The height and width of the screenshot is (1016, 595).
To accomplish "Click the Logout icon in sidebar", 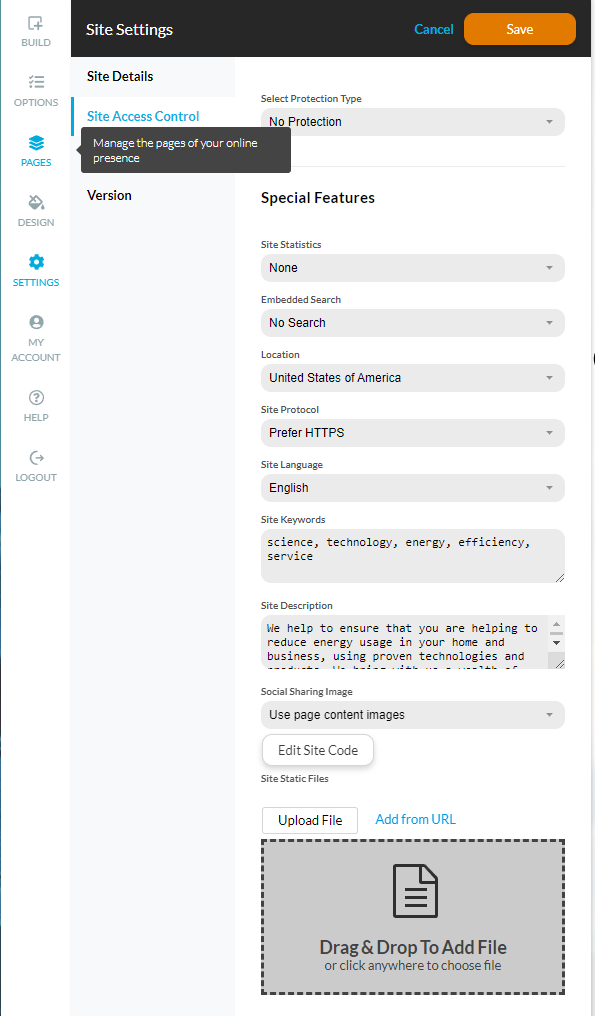I will click(x=36, y=457).
